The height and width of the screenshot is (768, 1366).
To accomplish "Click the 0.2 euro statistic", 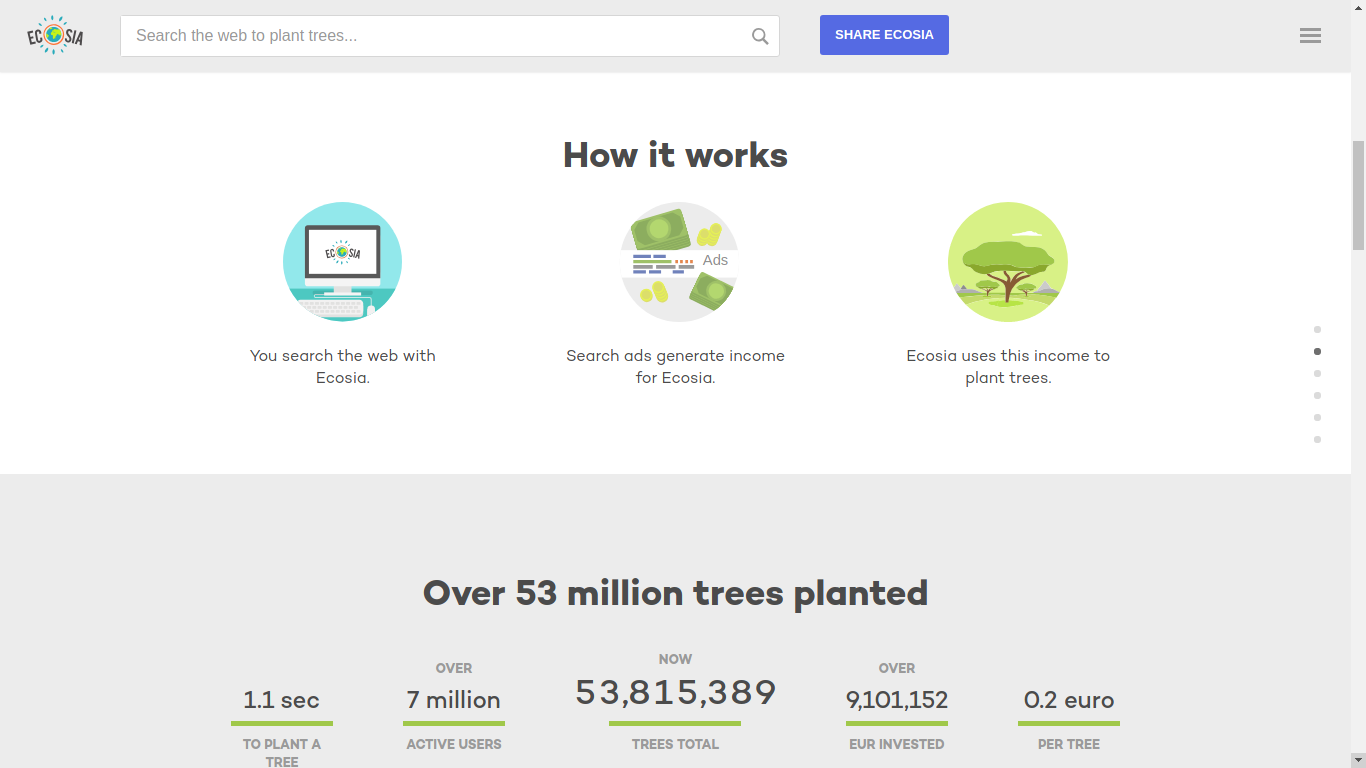I will click(1069, 700).
